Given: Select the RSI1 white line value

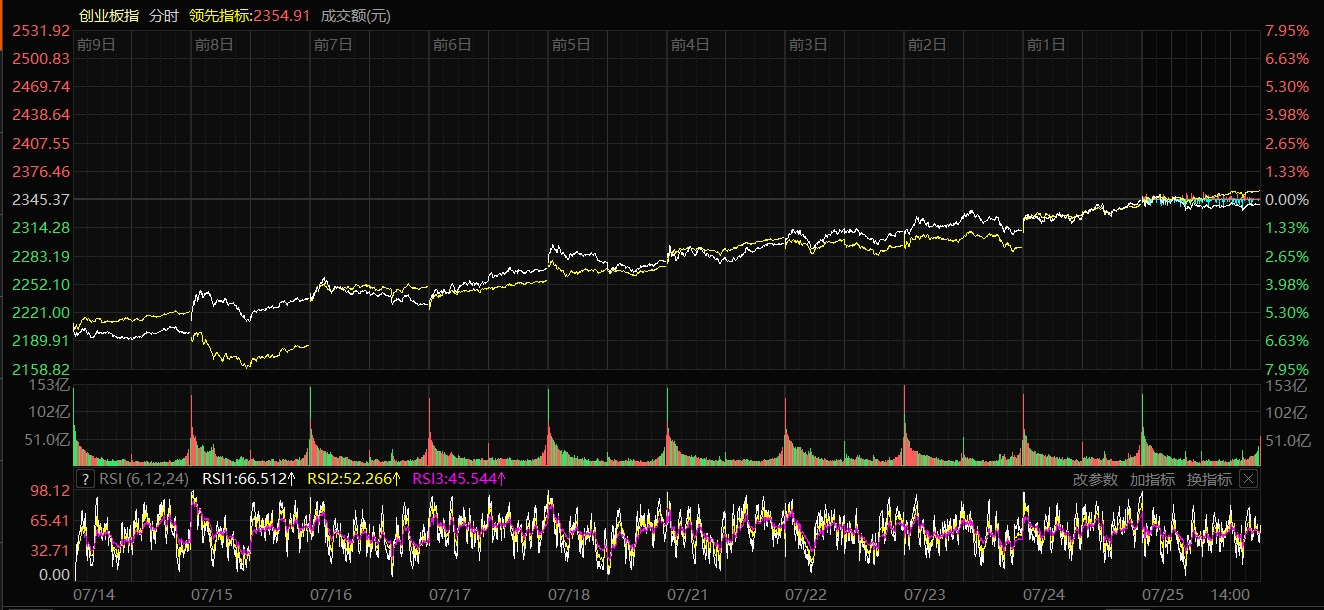Looking at the screenshot, I should point(249,479).
